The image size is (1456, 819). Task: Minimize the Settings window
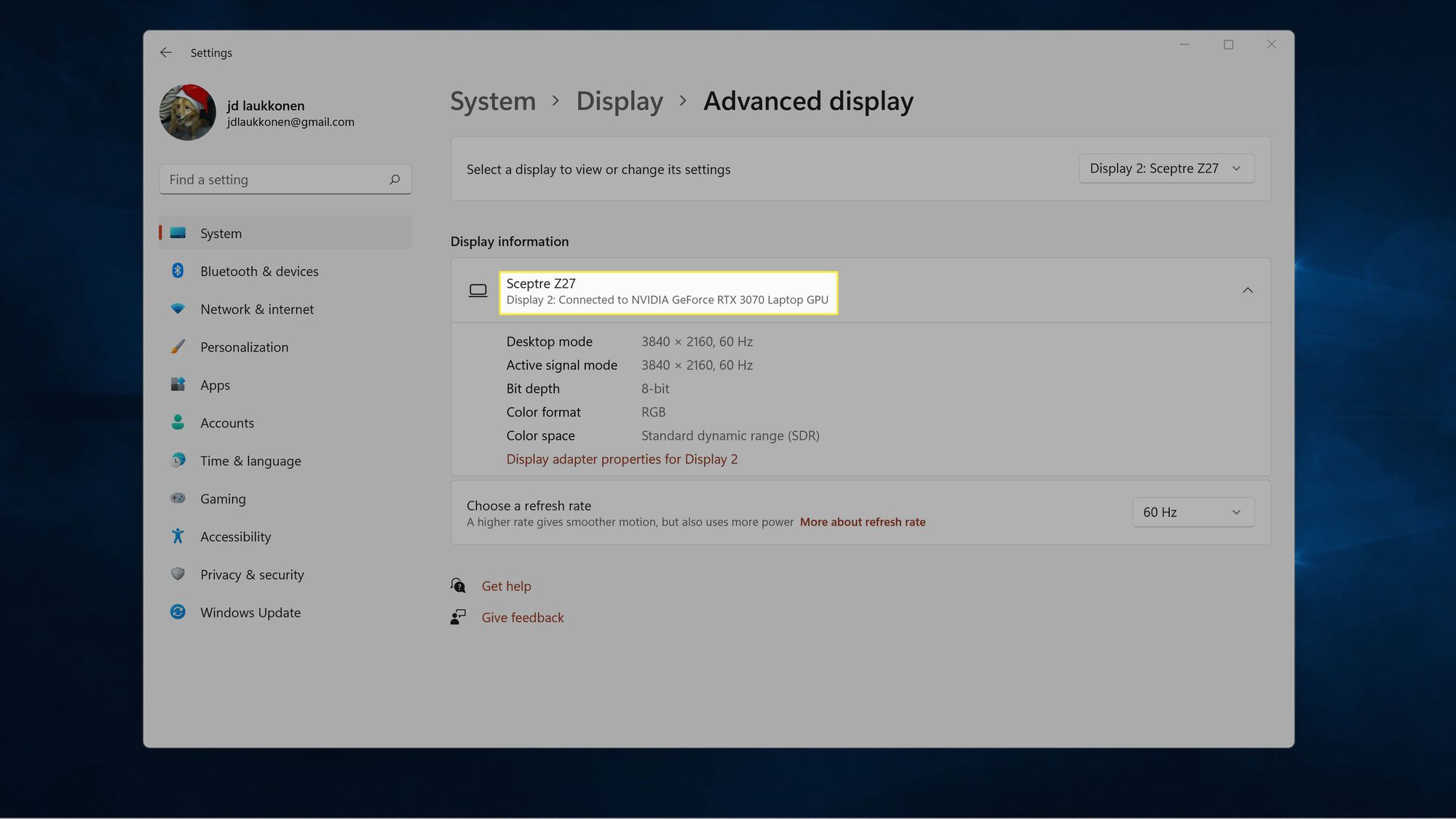tap(1184, 44)
